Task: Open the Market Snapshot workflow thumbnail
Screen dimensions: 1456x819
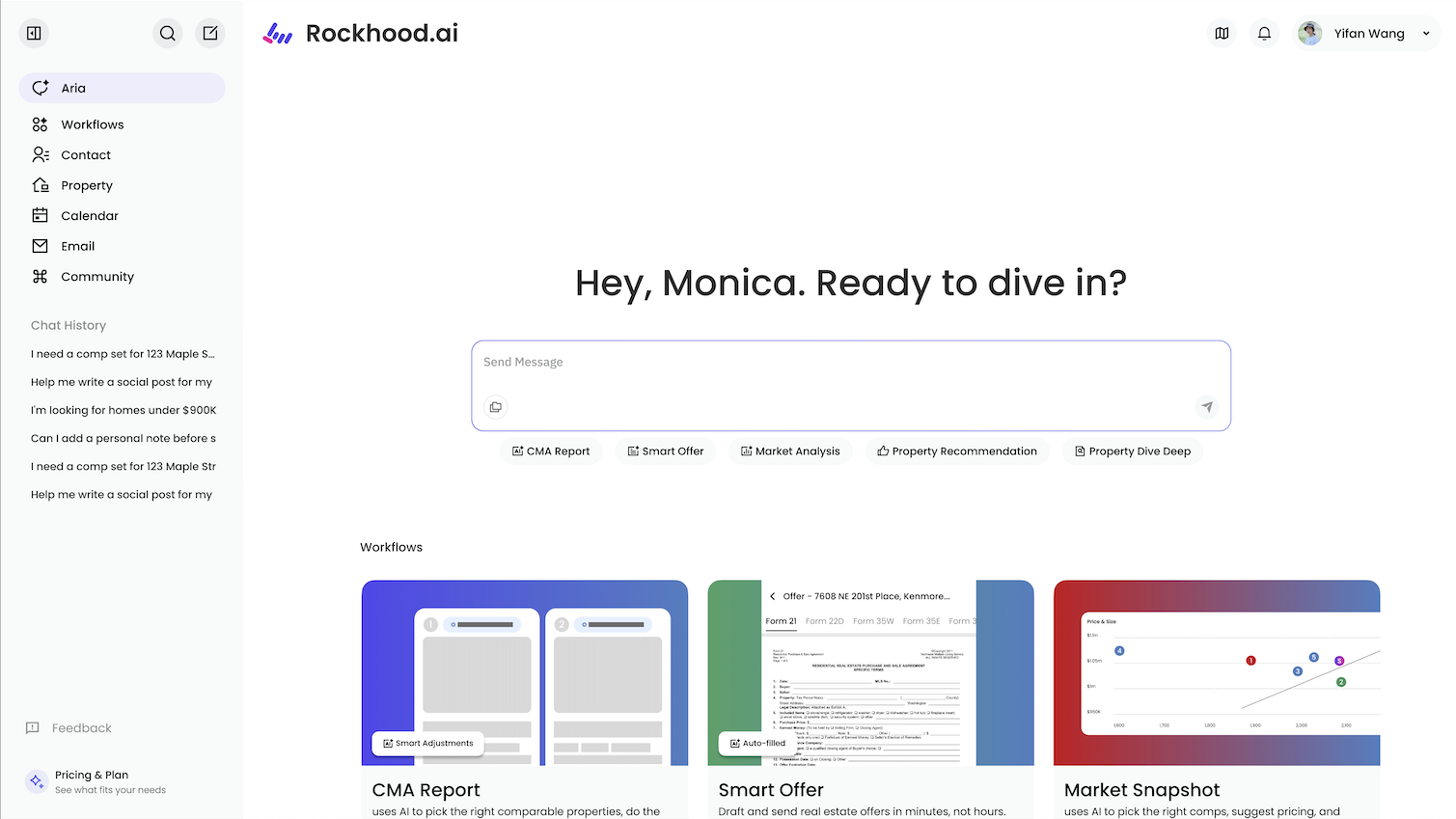Action: (1217, 672)
